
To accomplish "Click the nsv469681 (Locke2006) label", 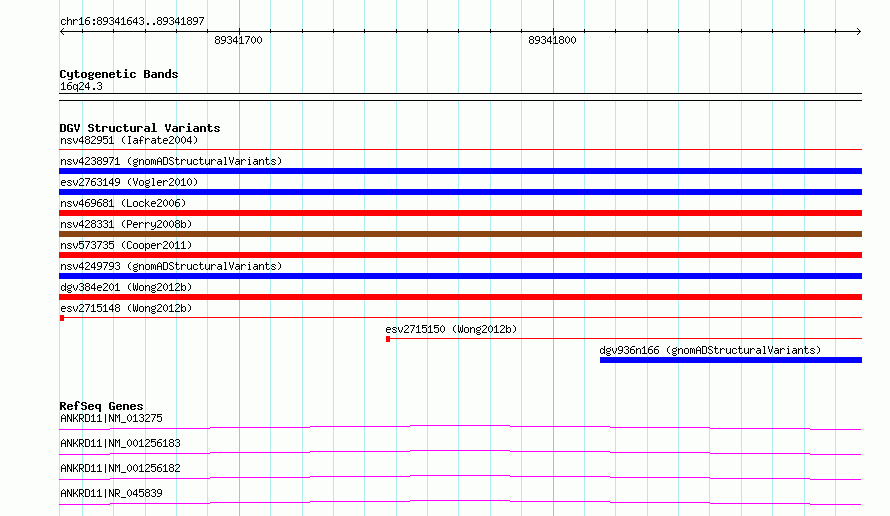I will [x=123, y=203].
